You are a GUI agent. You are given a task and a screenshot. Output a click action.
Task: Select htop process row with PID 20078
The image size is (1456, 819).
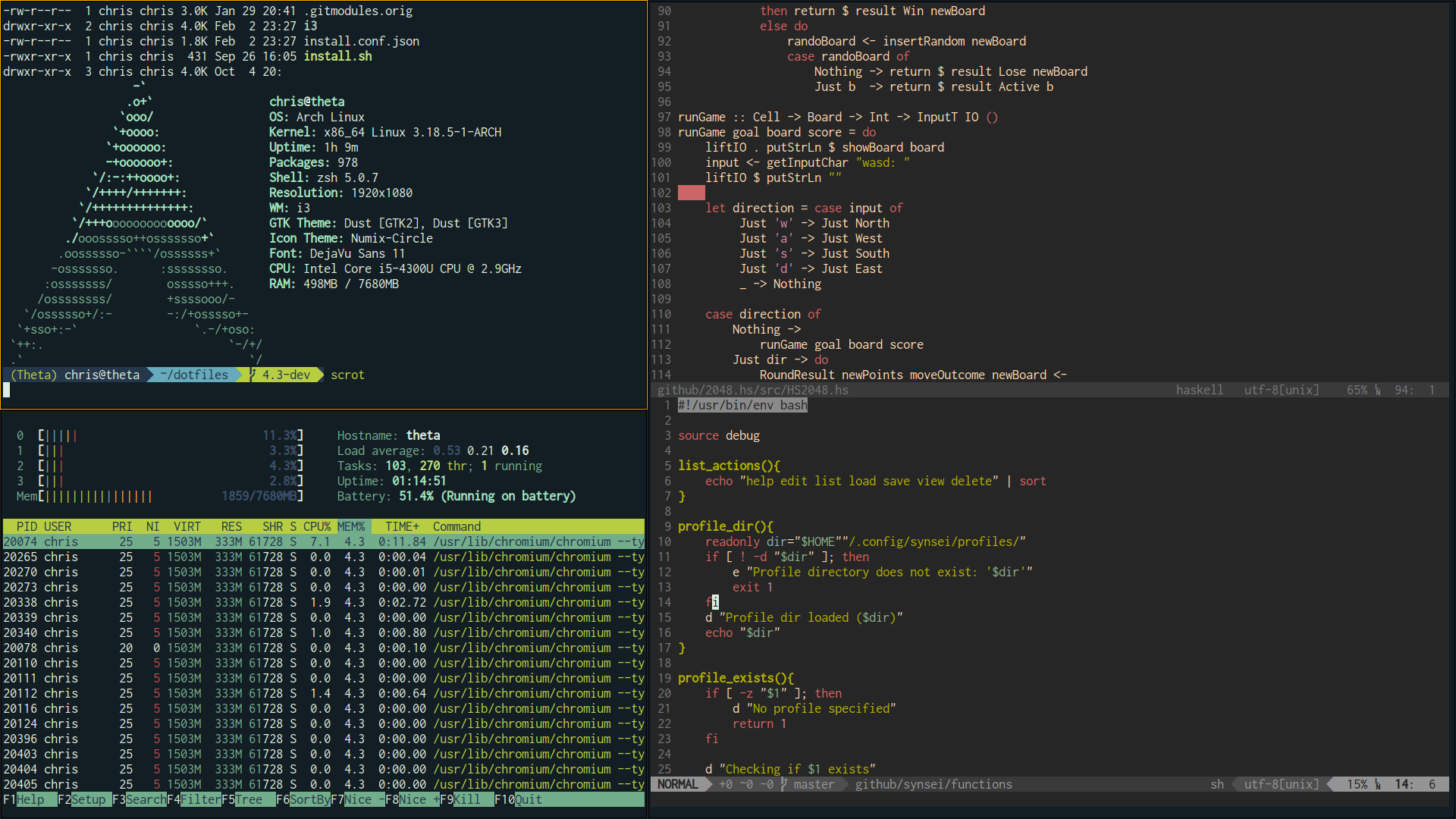(x=324, y=648)
